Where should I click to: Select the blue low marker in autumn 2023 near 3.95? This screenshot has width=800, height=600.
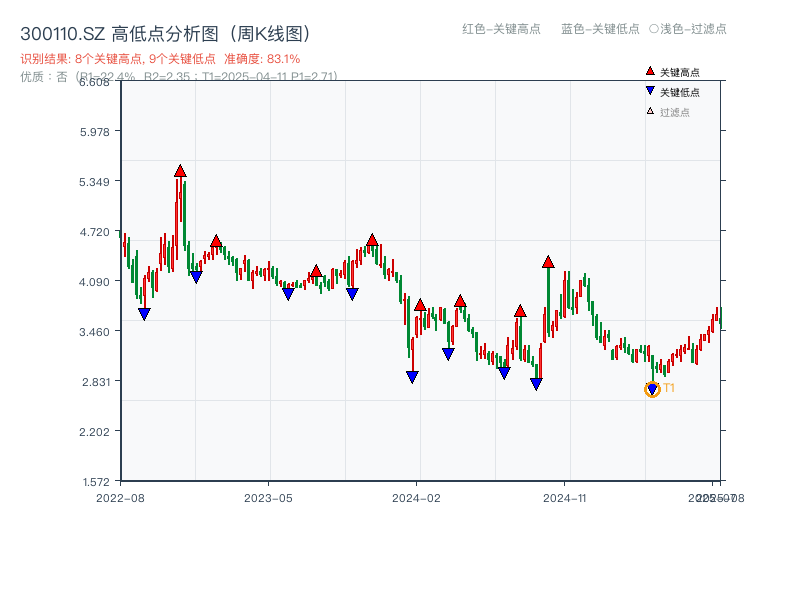[352, 294]
